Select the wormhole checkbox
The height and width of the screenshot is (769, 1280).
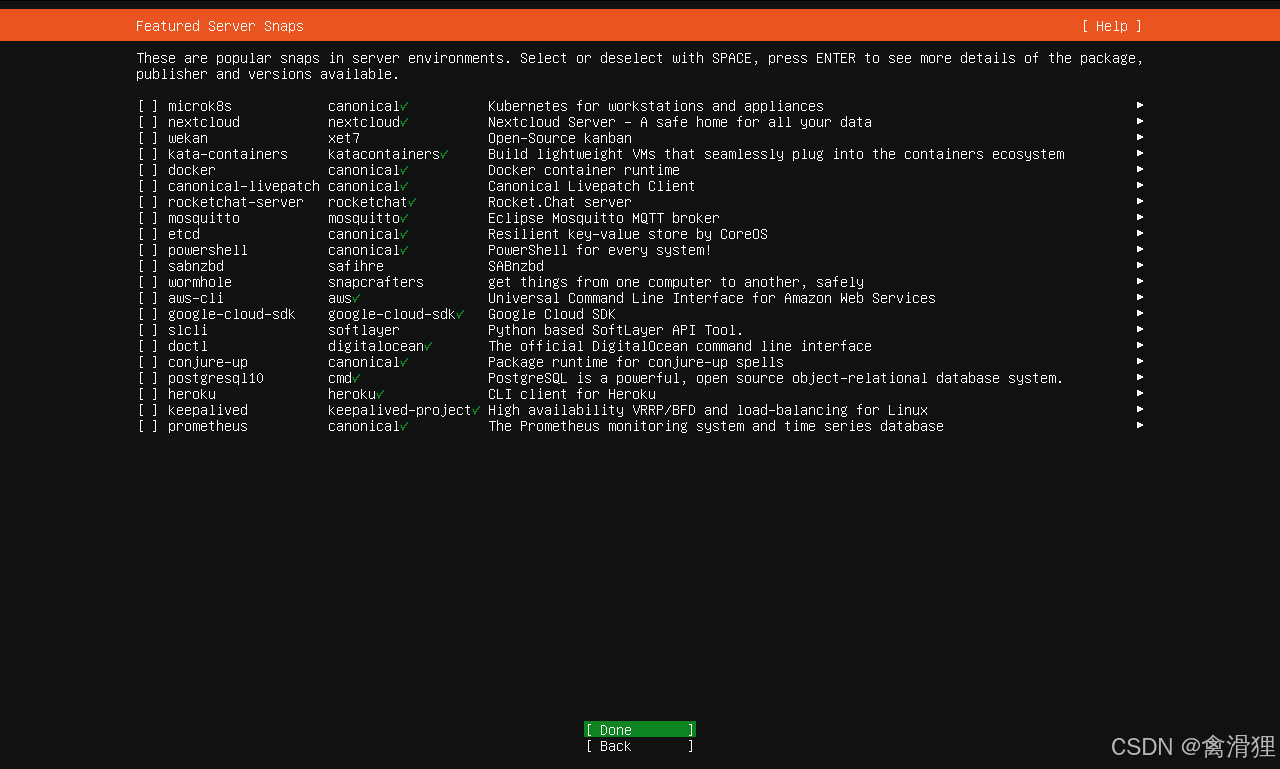148,282
